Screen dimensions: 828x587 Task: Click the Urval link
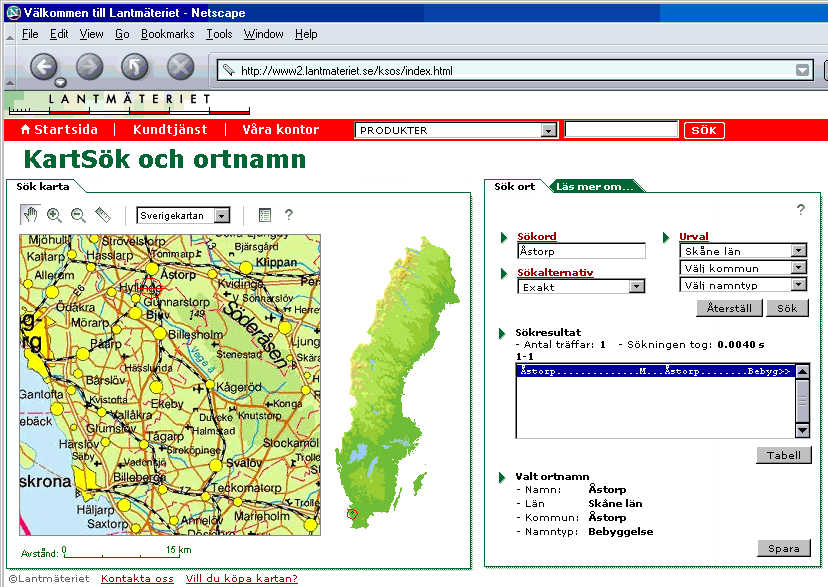pos(694,236)
